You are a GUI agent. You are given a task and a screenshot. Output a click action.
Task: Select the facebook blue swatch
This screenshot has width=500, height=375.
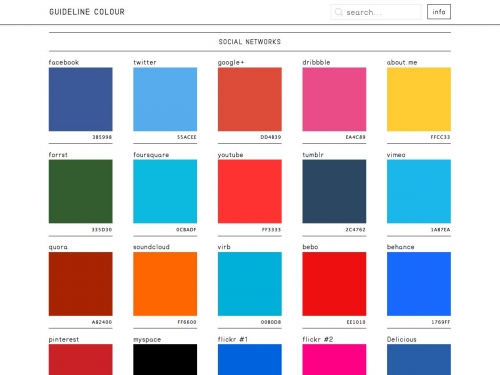point(81,99)
